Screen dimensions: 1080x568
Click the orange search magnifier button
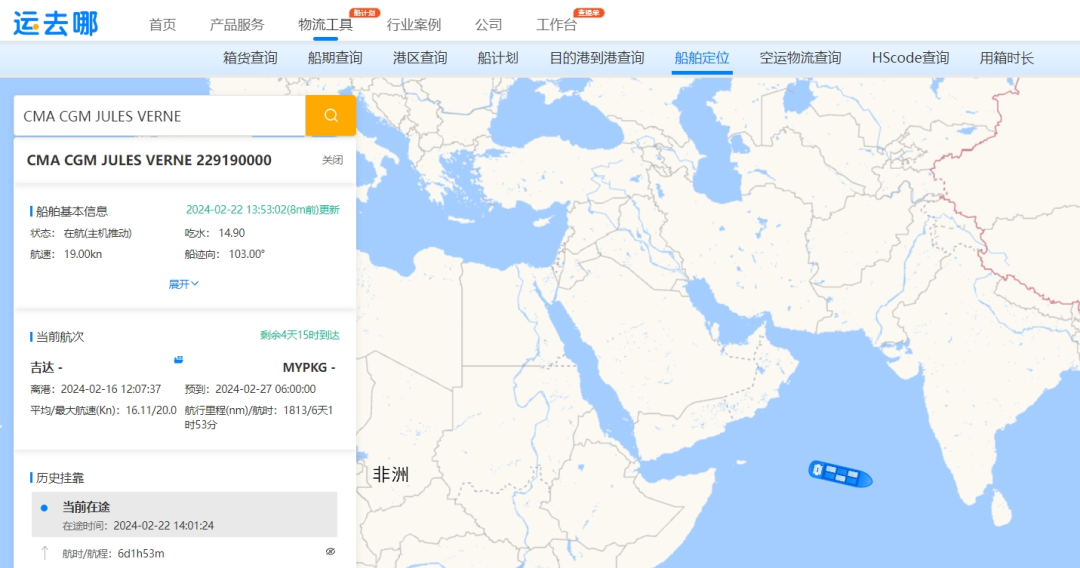tap(331, 116)
